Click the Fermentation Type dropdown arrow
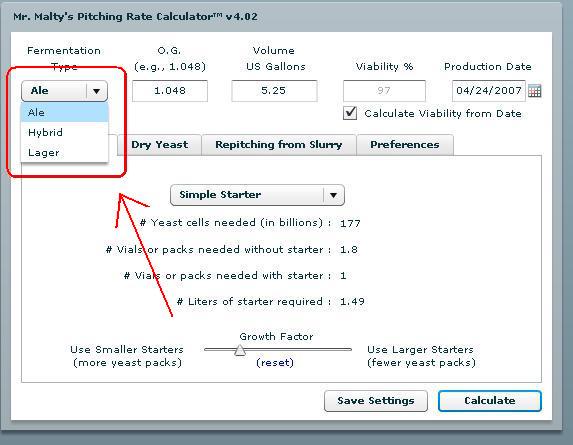Image resolution: width=573 pixels, height=445 pixels. click(x=96, y=91)
